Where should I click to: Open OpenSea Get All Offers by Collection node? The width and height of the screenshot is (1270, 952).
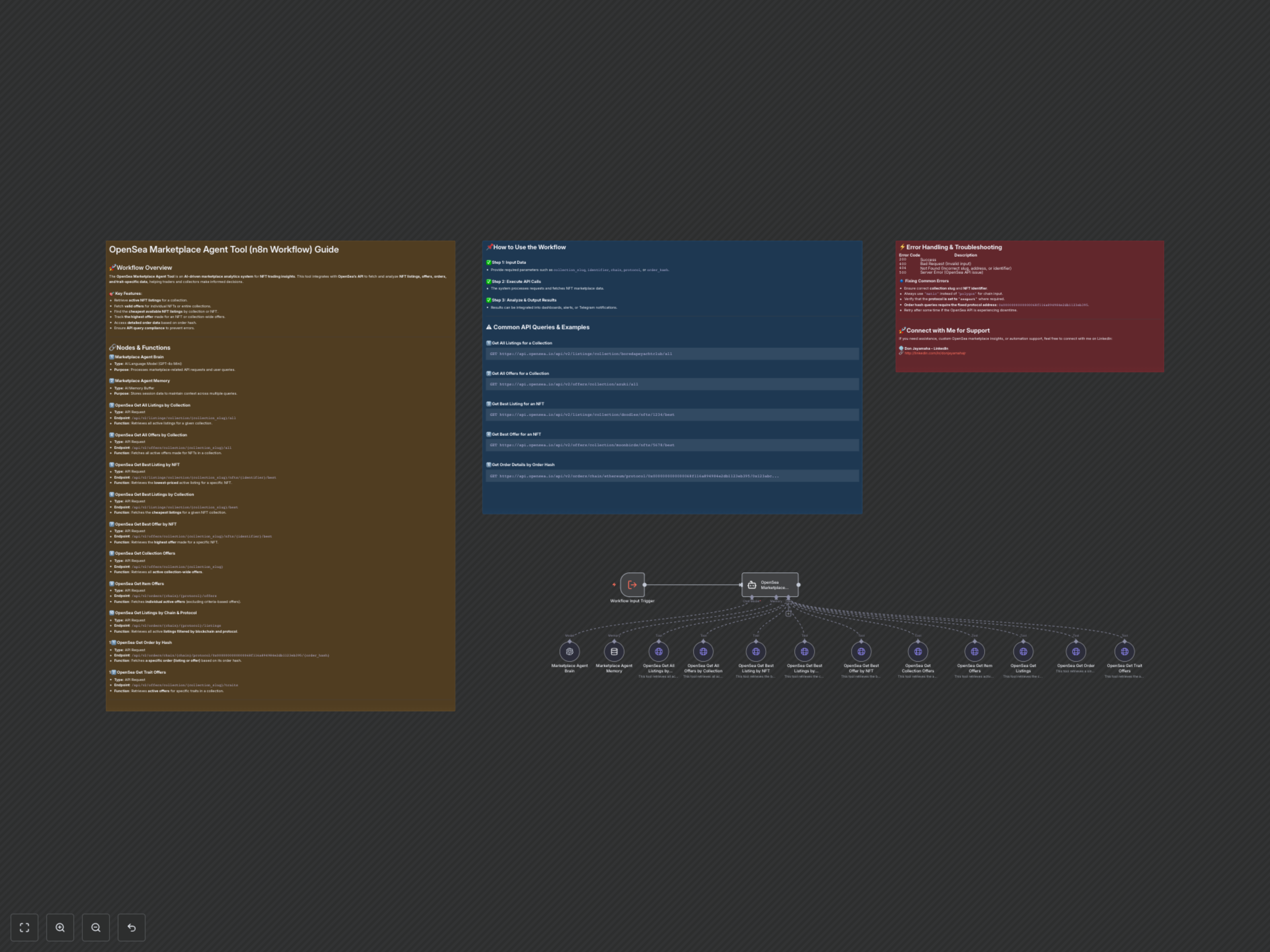[703, 651]
